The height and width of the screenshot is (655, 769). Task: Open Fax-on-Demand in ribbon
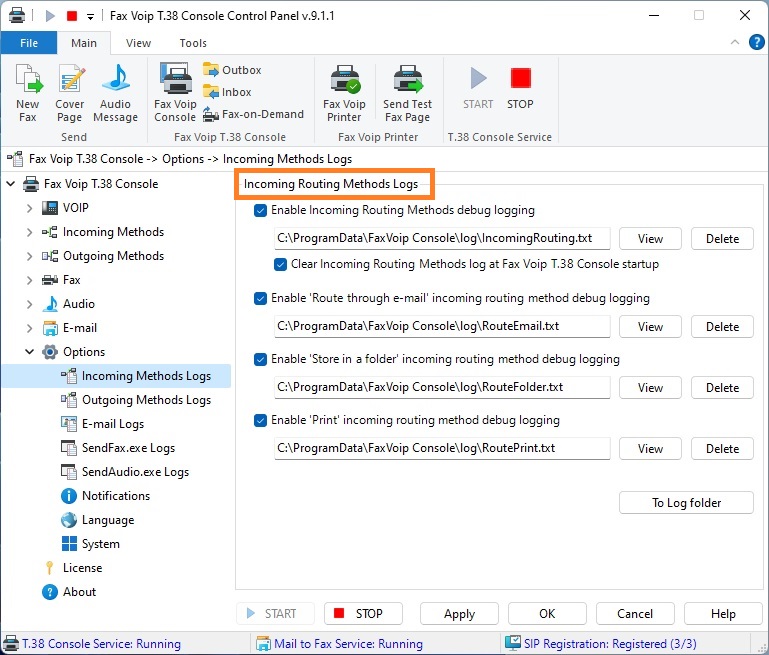(x=253, y=114)
